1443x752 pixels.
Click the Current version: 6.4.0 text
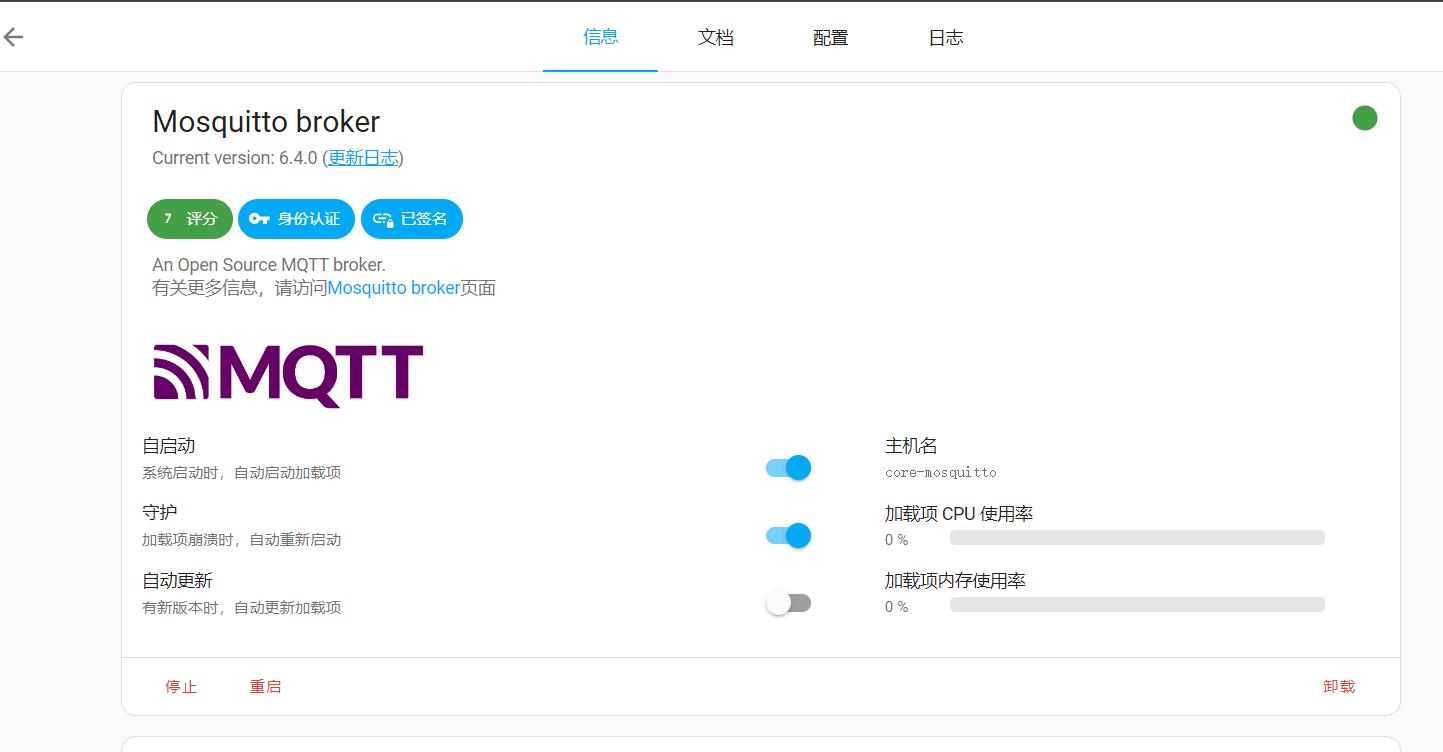coord(235,158)
